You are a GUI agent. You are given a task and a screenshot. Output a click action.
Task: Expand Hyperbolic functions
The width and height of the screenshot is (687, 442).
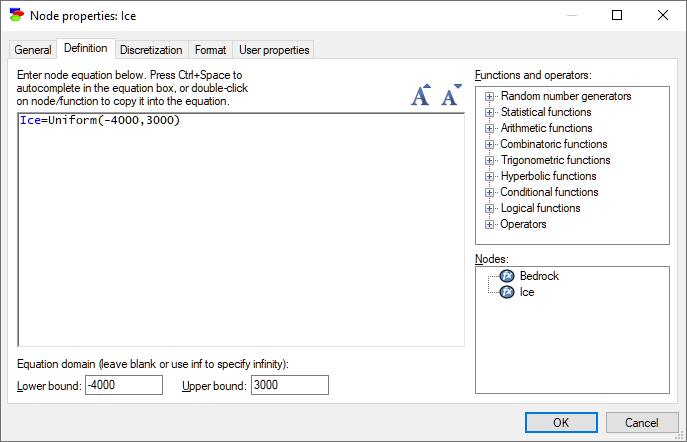point(489,176)
